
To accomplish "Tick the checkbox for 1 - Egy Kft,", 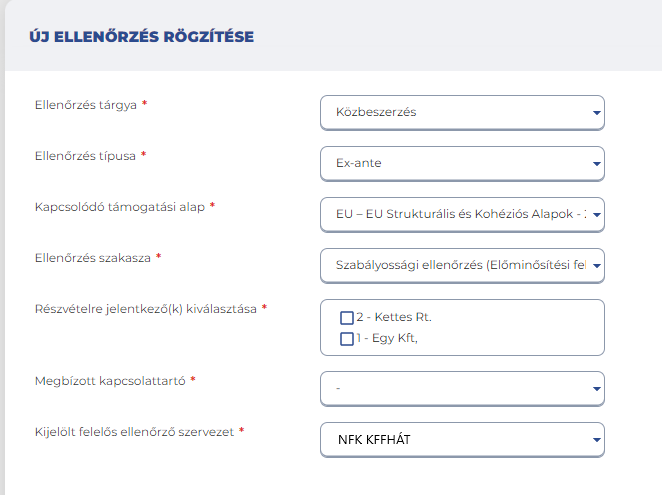I will click(347, 339).
